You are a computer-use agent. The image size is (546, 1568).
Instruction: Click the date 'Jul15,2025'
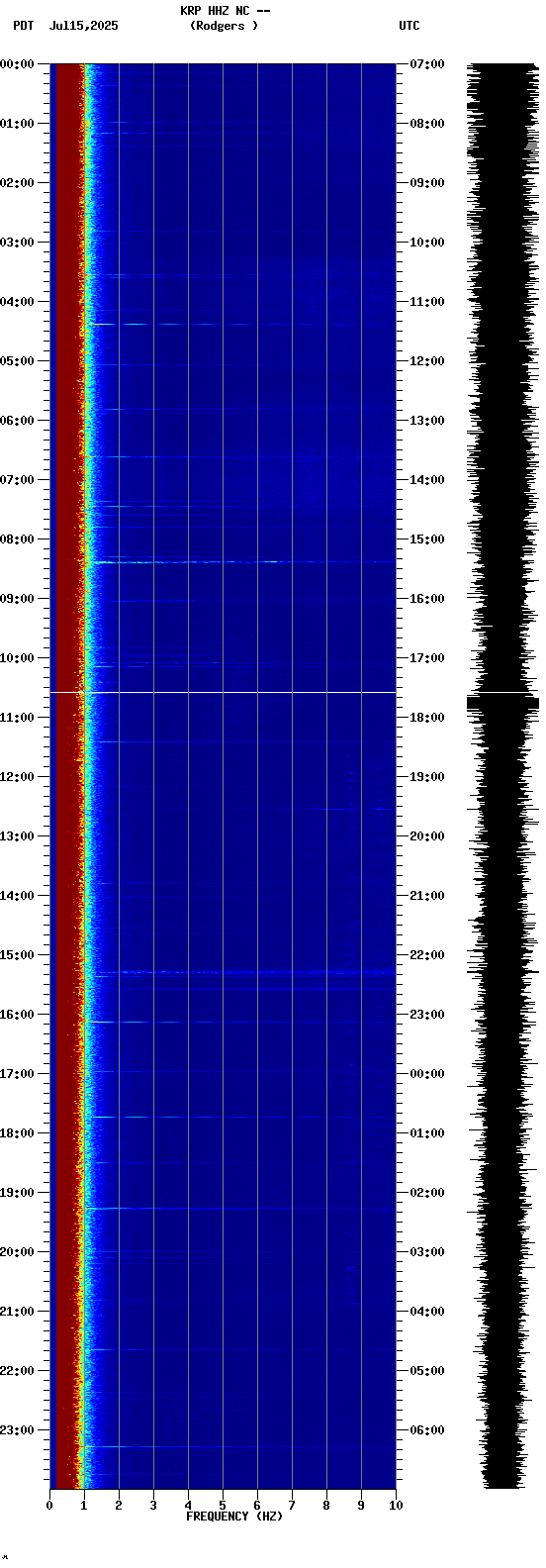(x=83, y=26)
